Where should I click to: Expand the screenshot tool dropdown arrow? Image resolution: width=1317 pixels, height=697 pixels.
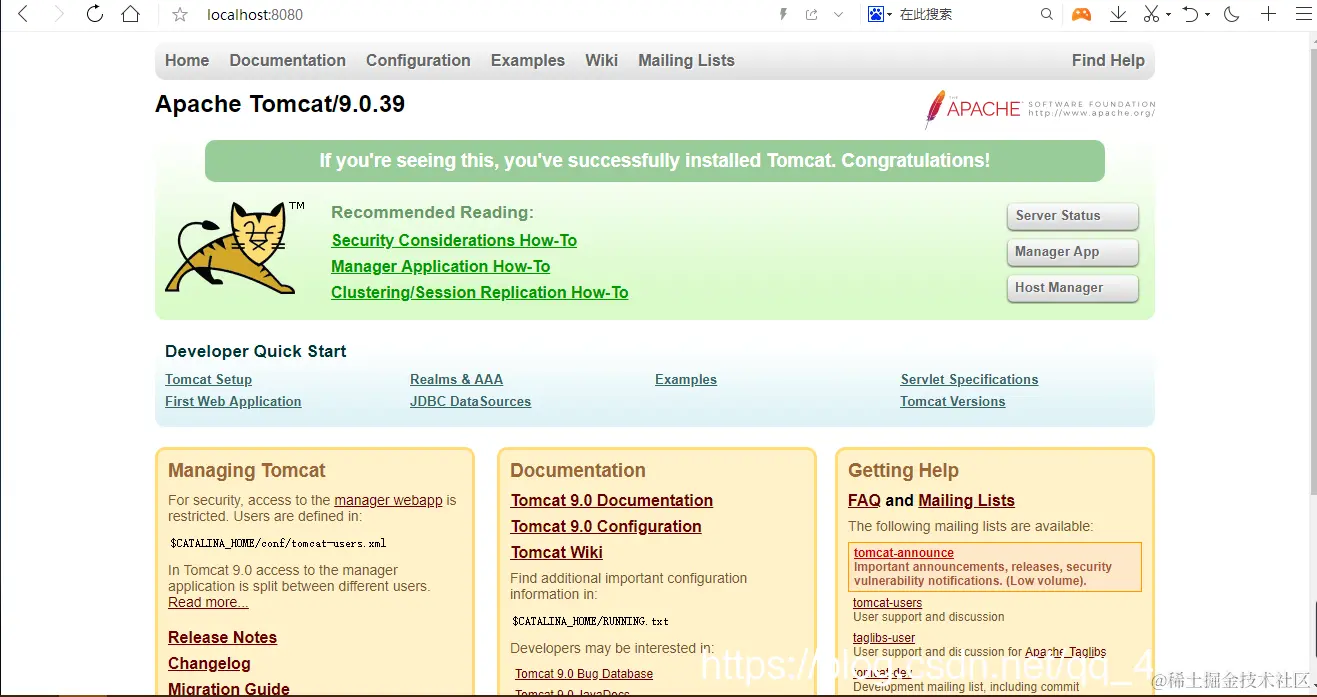pyautogui.click(x=1168, y=15)
